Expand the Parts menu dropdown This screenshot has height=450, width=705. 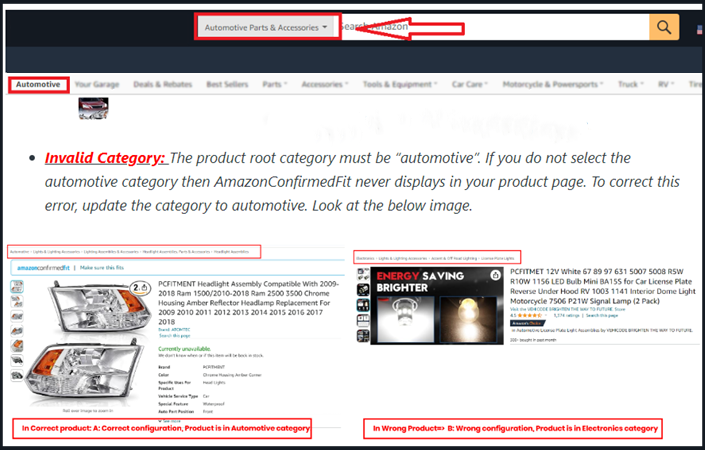click(x=274, y=85)
